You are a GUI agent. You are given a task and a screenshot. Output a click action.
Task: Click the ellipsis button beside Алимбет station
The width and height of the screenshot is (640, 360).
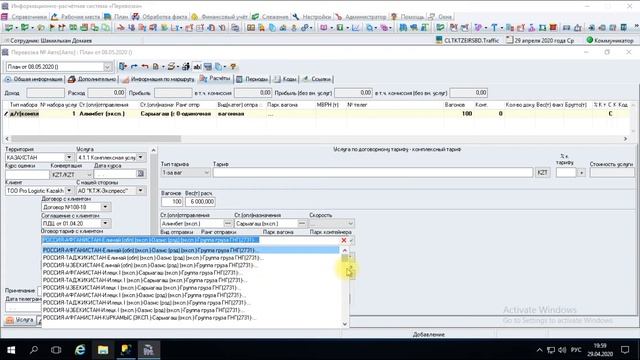(x=228, y=223)
